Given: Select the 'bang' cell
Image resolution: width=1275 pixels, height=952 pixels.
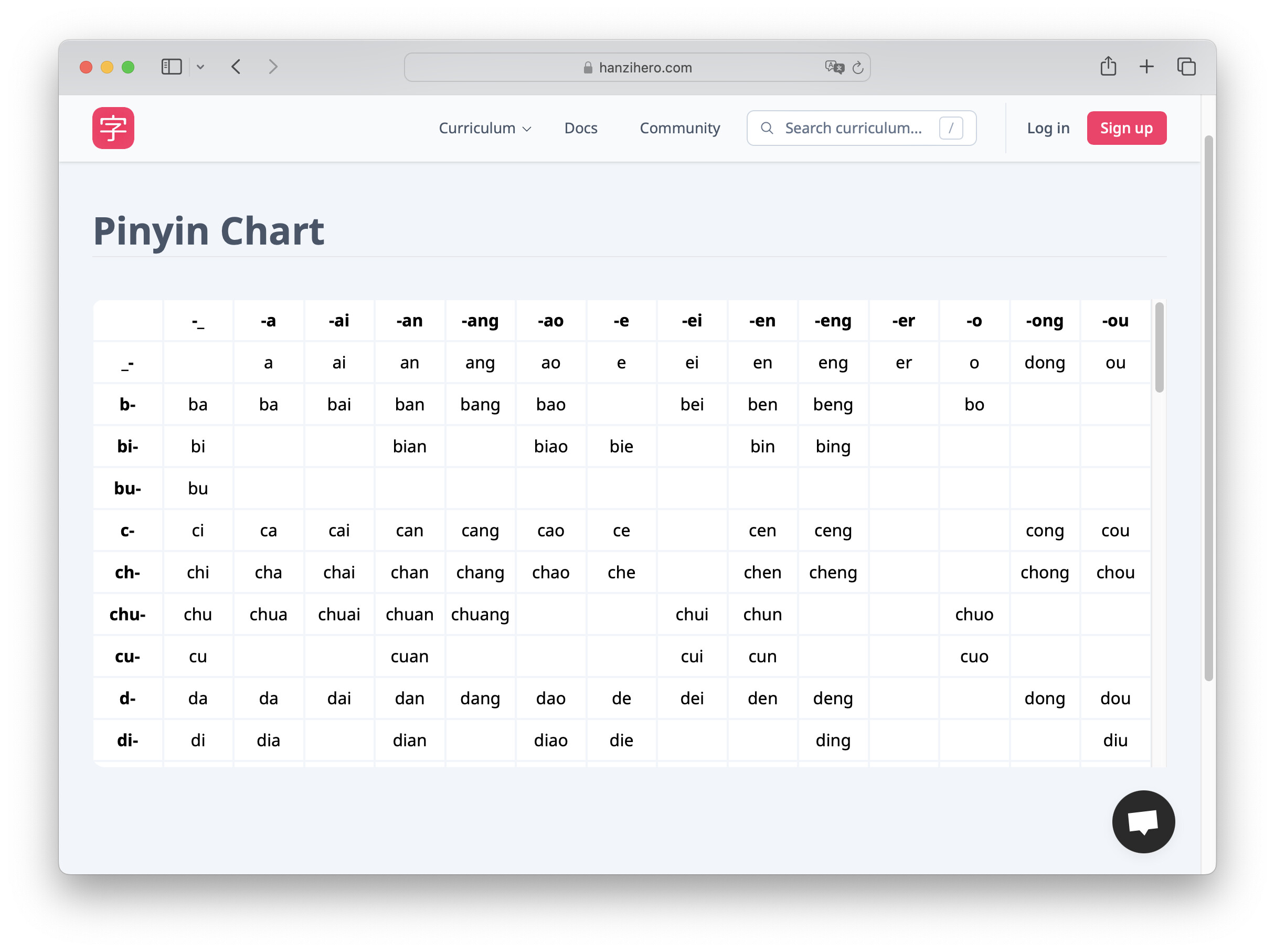Looking at the screenshot, I should click(480, 404).
